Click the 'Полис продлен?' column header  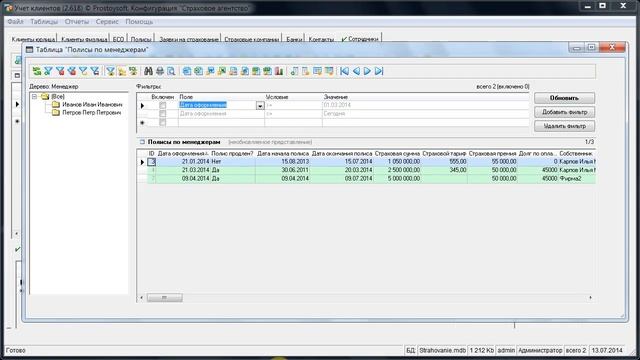pos(232,153)
